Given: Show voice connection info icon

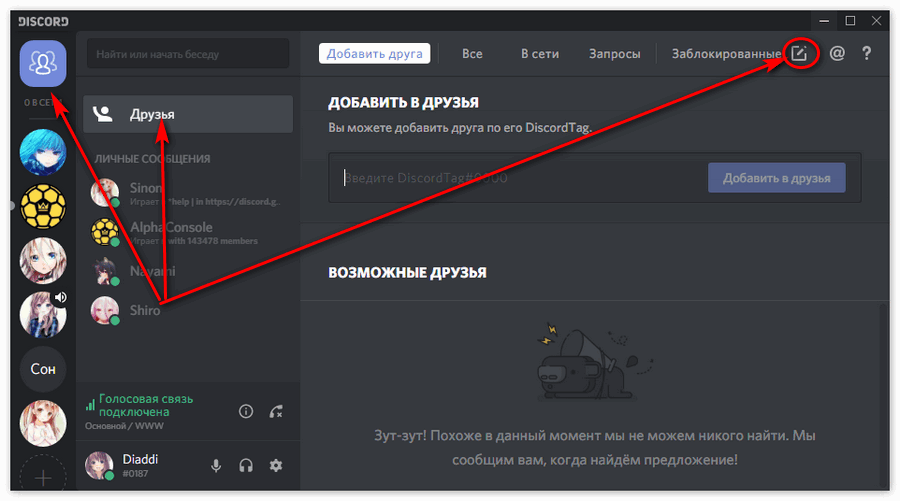Looking at the screenshot, I should pos(246,411).
